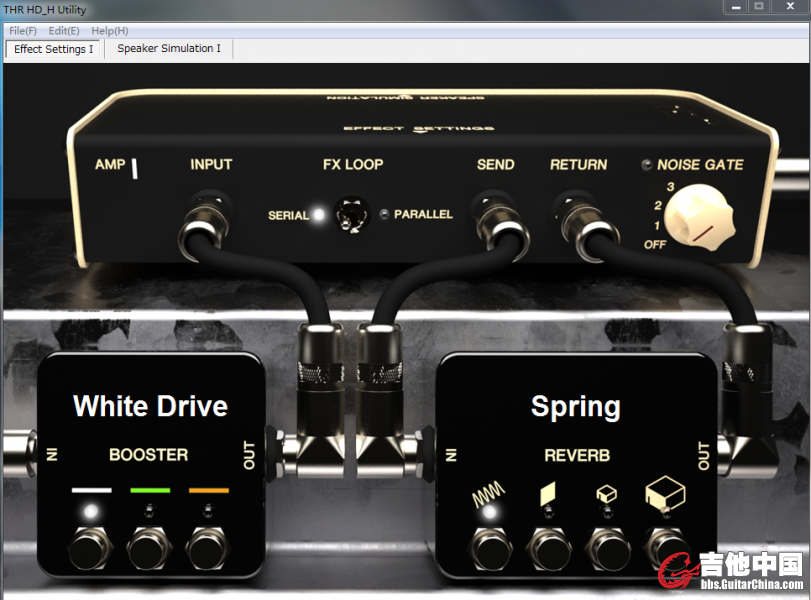Minimize the THR HD_H Utility window

[736, 7]
